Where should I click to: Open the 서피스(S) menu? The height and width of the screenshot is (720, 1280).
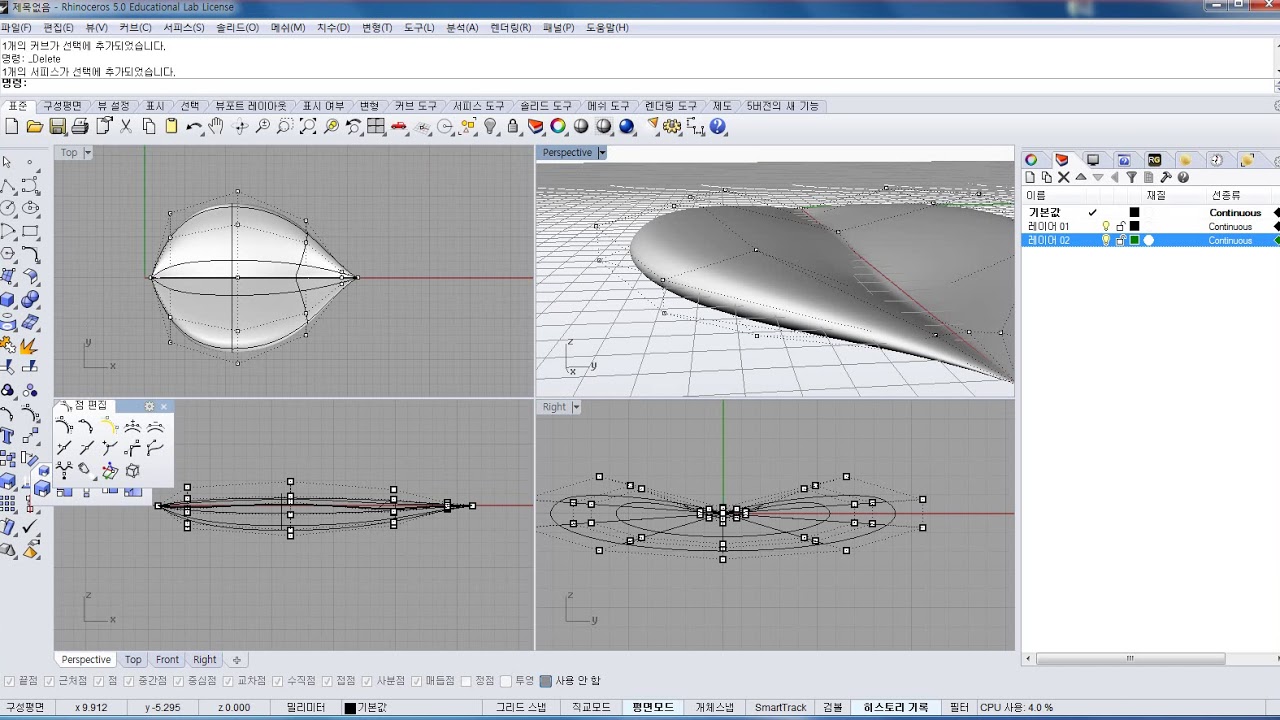[184, 28]
